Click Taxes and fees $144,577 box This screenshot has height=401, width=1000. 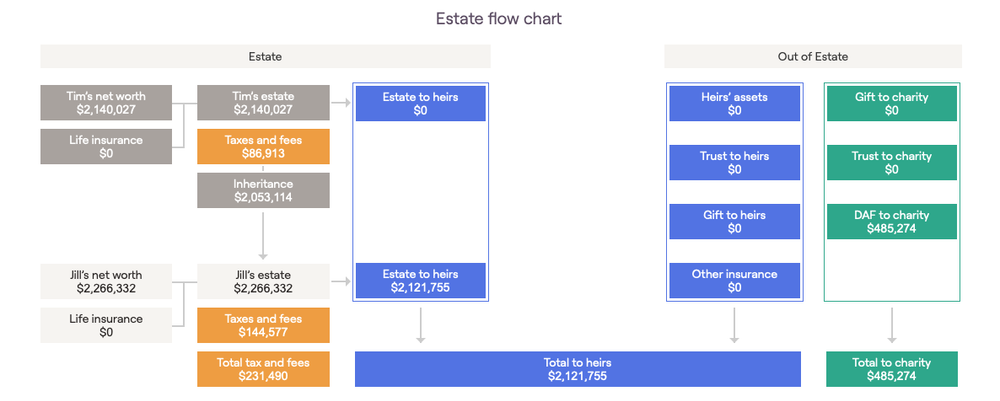pos(263,325)
